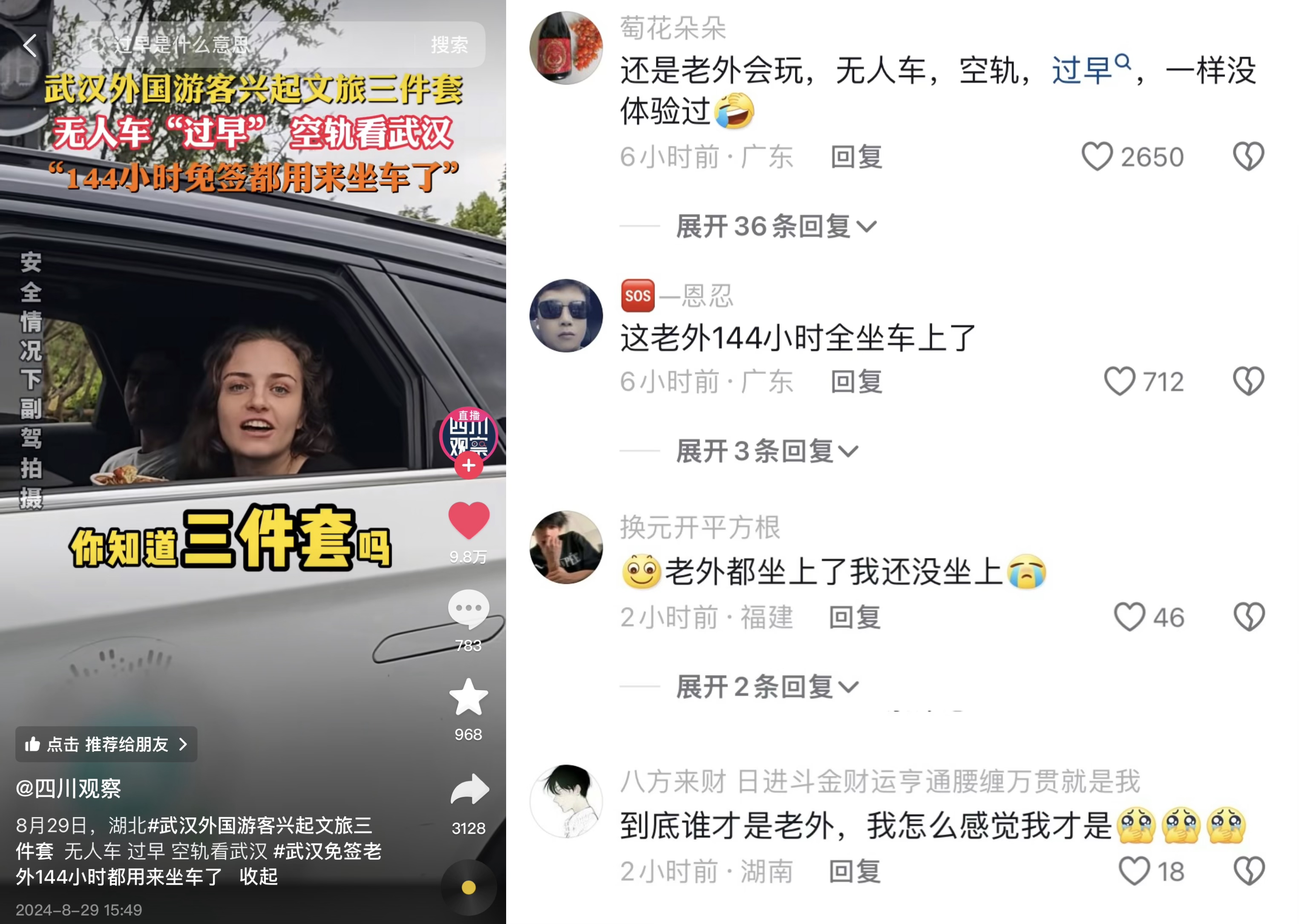The width and height of the screenshot is (1299, 924).
Task: Reply to 萄花朵朵's comment via 回复
Action: [856, 156]
